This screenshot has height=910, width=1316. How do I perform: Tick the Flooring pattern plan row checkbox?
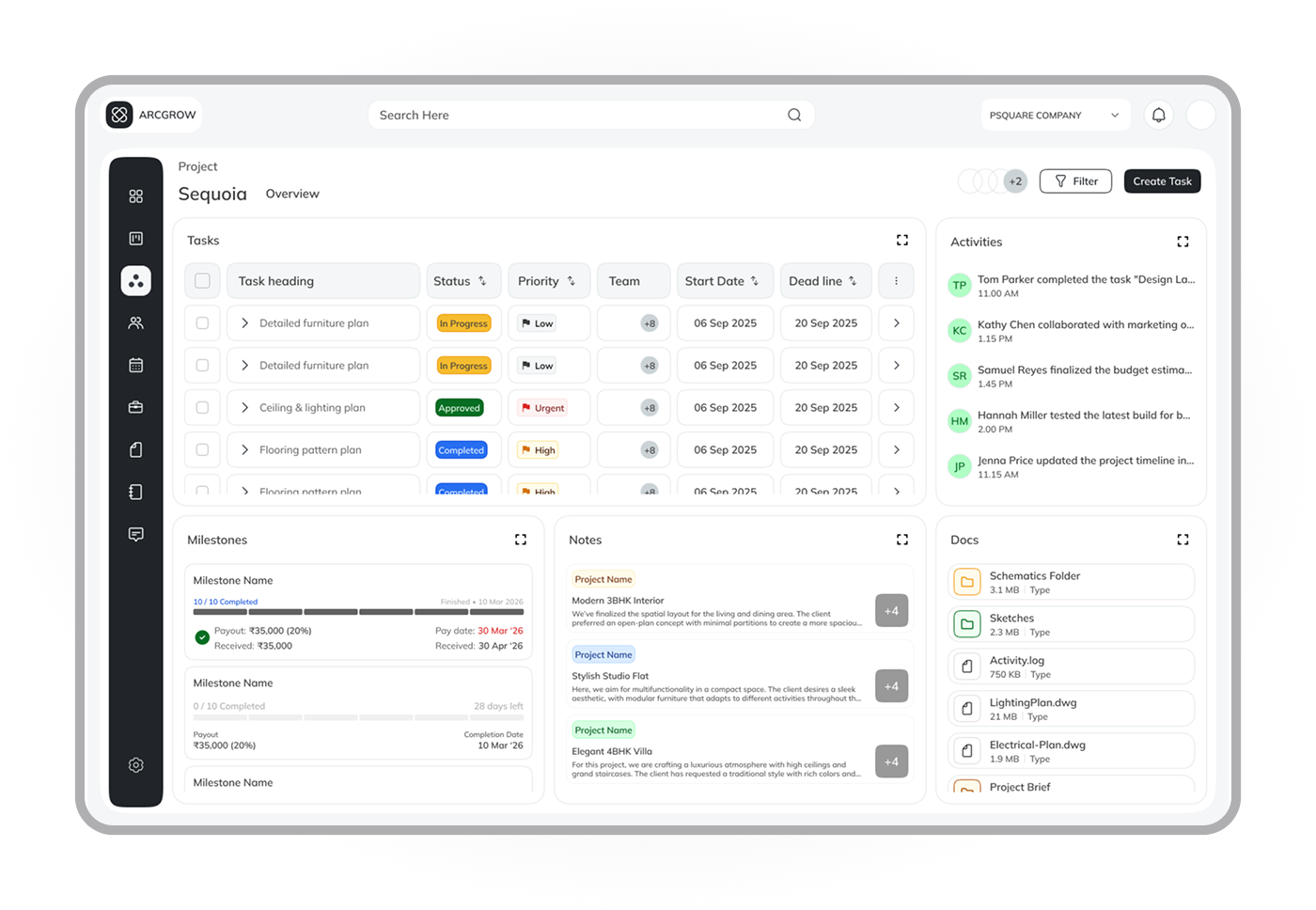[202, 450]
